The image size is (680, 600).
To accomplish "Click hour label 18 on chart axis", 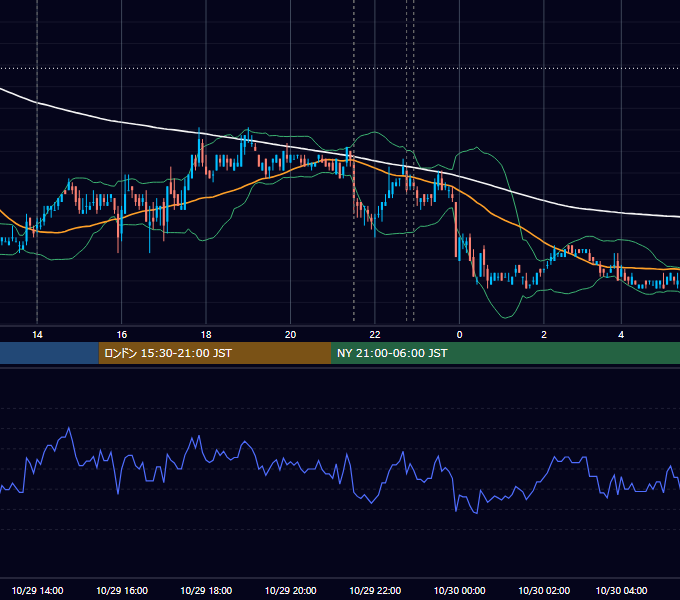I will (x=206, y=335).
